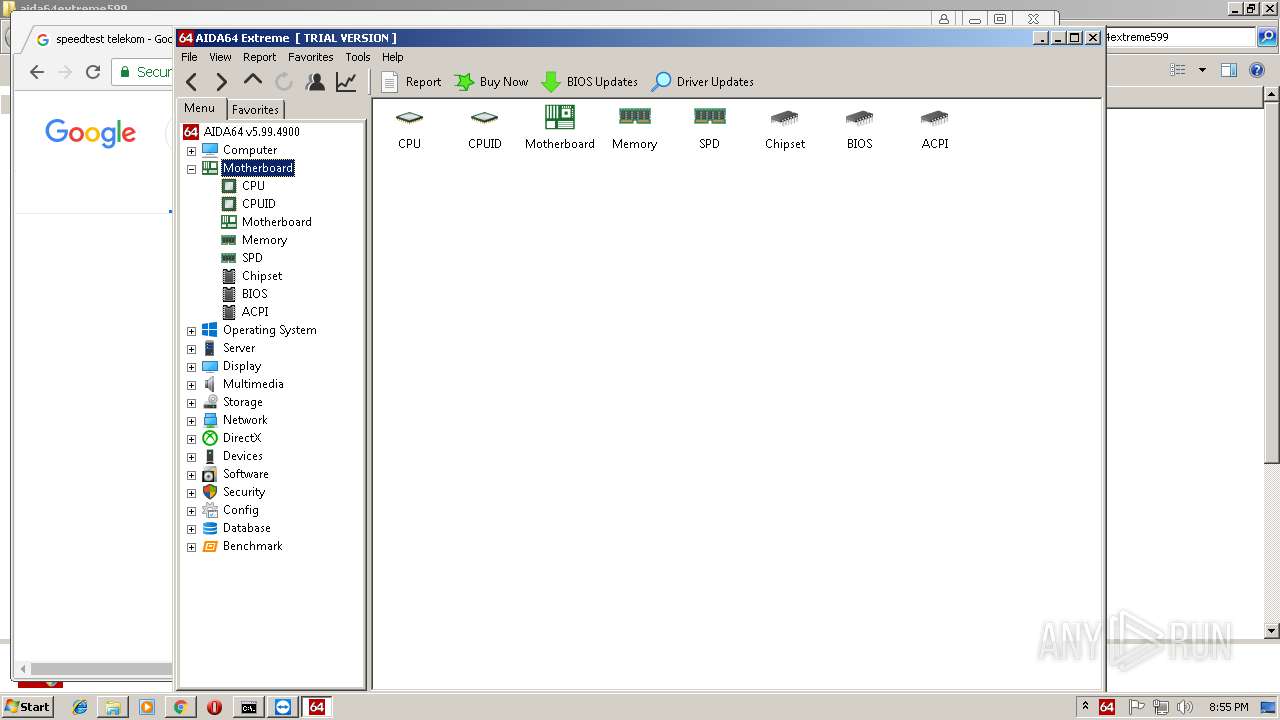Open the BIOS icon in the right pane

[x=860, y=128]
